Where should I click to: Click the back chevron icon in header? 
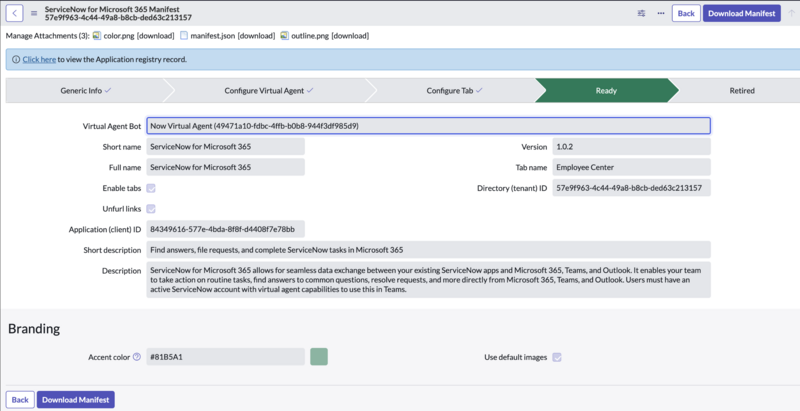click(14, 13)
